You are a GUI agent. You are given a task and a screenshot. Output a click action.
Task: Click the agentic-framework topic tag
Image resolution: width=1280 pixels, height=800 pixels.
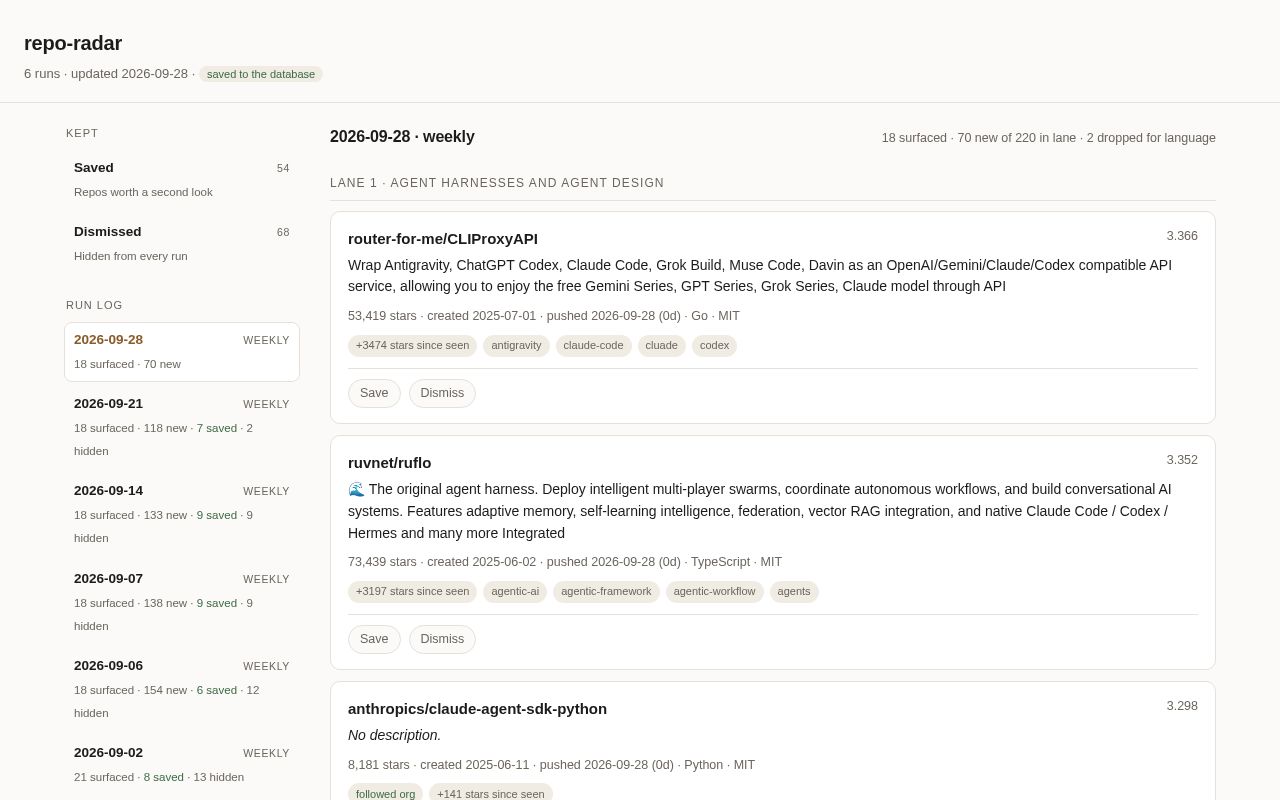[606, 592]
